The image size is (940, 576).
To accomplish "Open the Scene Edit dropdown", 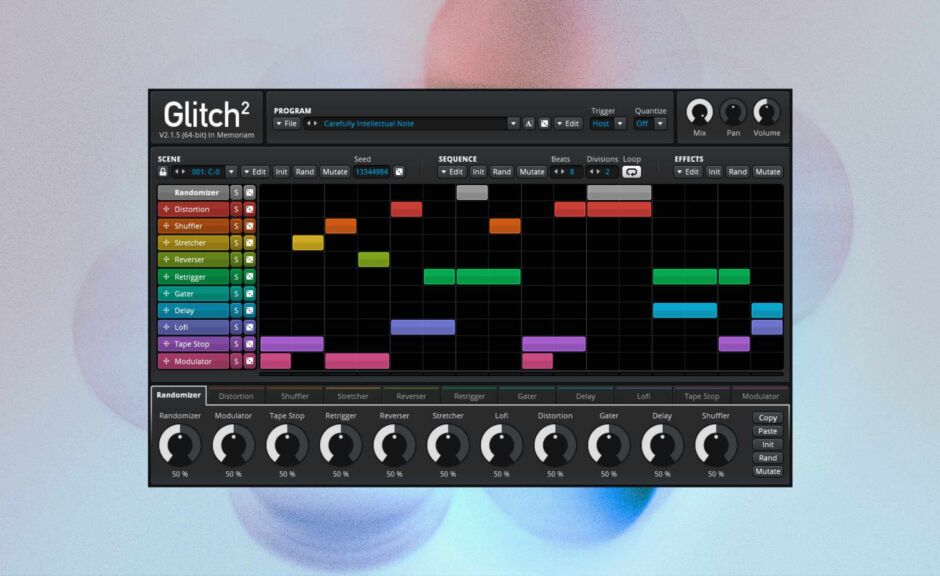I will (x=255, y=172).
